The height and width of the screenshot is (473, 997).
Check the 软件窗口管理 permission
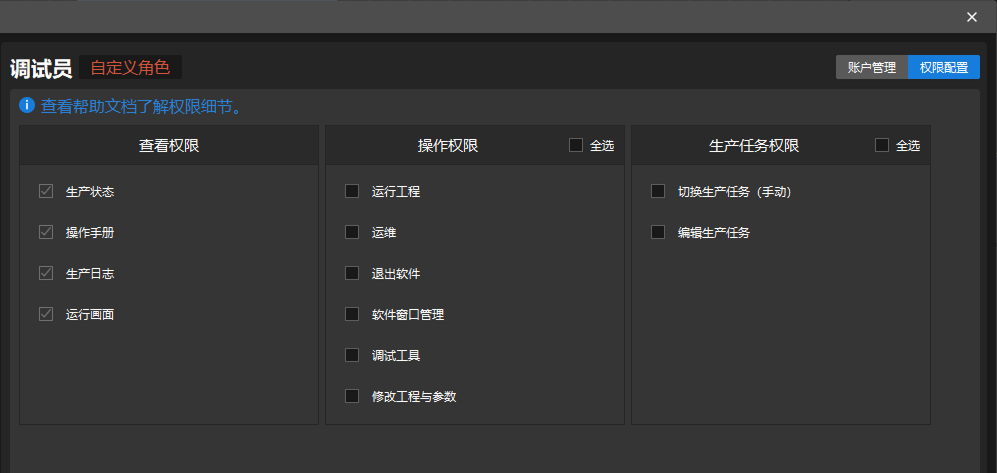352,314
